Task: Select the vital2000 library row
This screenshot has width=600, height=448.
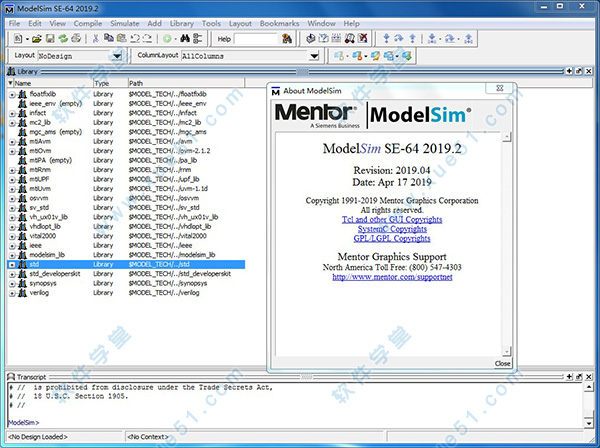Action: click(126, 236)
